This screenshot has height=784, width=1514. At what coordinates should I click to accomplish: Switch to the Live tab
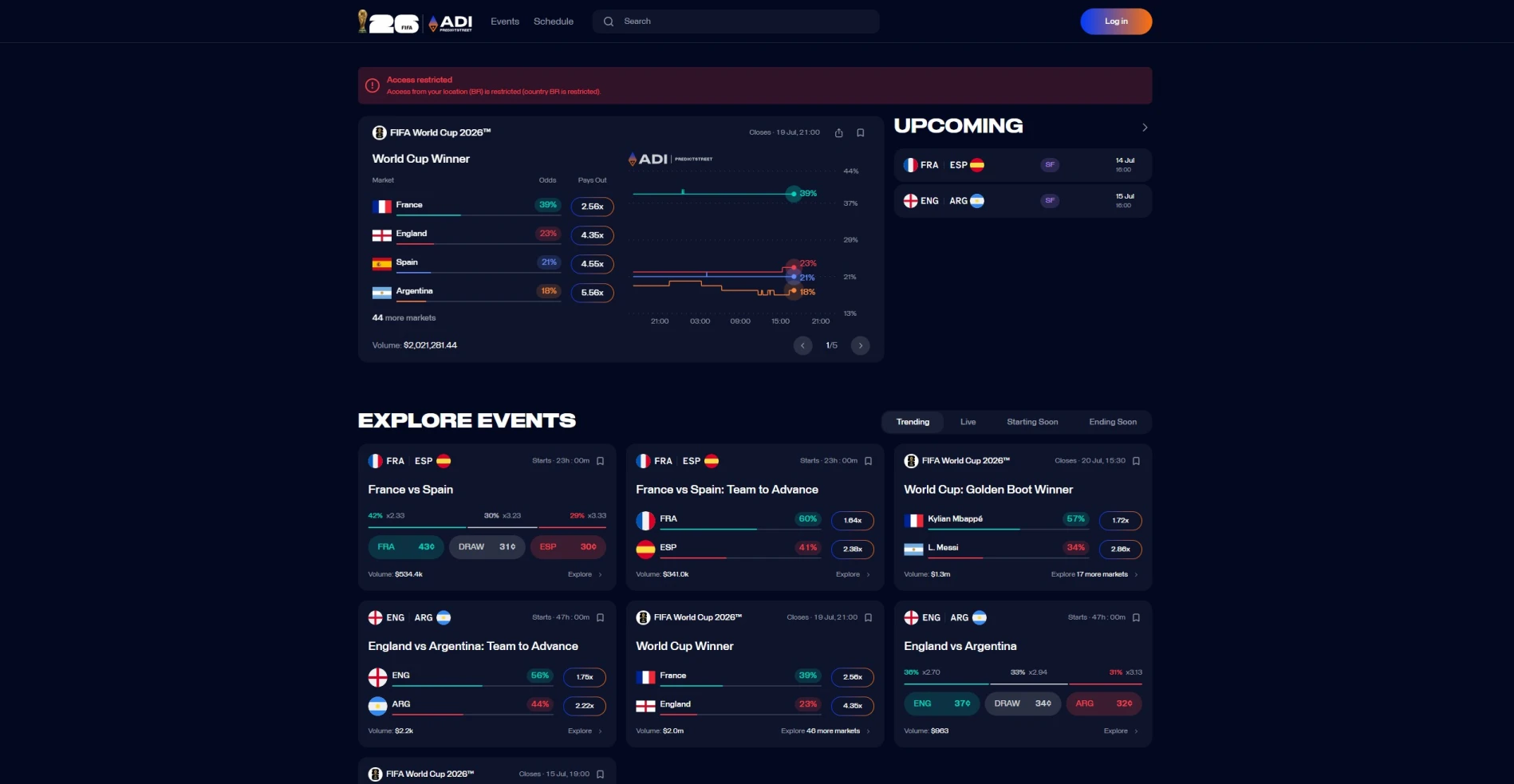tap(968, 422)
